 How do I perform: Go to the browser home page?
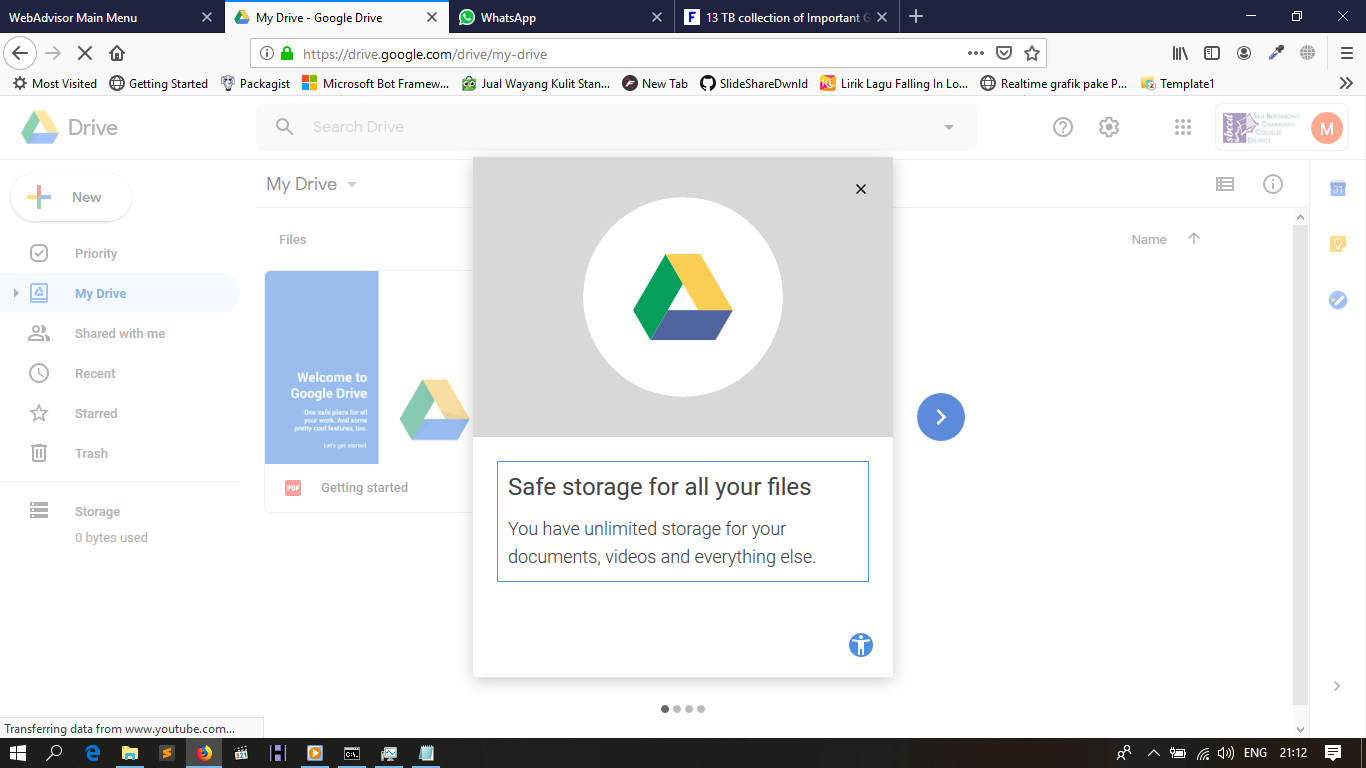[x=117, y=53]
